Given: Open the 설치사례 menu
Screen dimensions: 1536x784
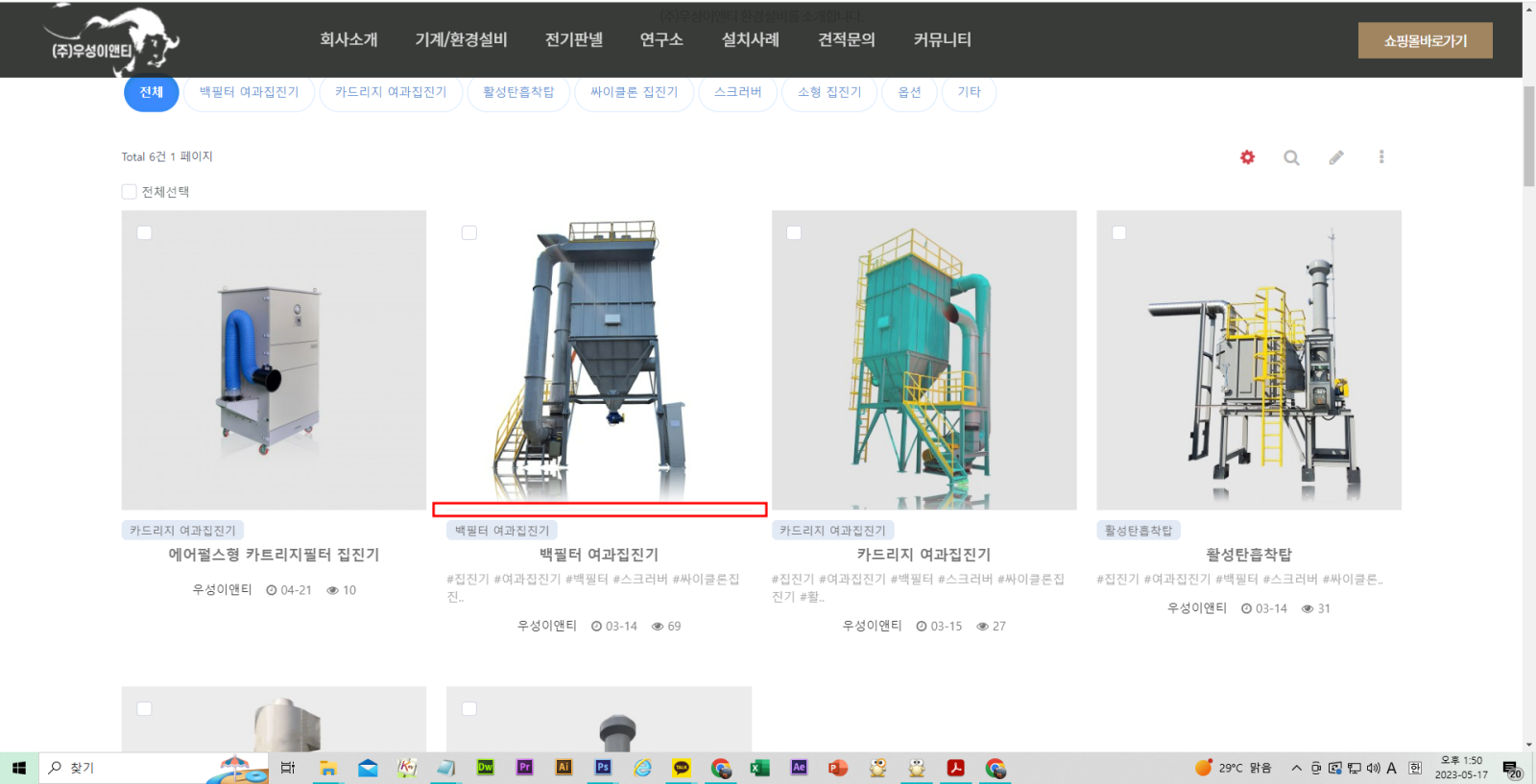Looking at the screenshot, I should coord(751,40).
